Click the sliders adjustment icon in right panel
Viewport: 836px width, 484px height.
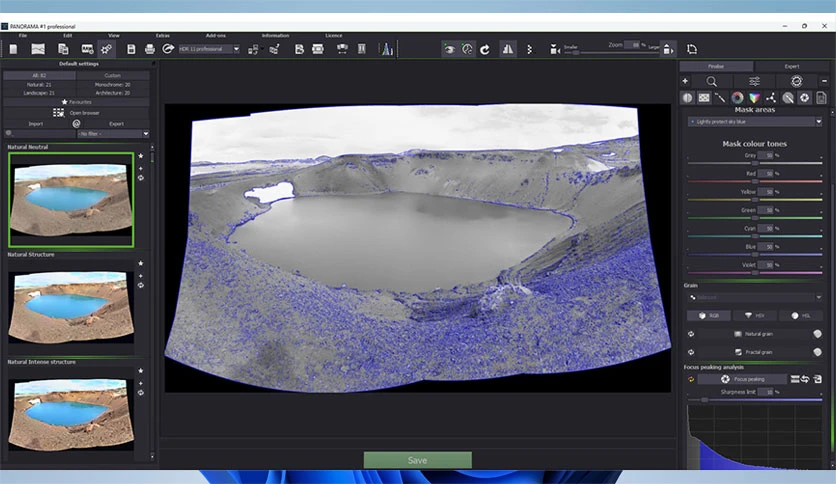[754, 82]
